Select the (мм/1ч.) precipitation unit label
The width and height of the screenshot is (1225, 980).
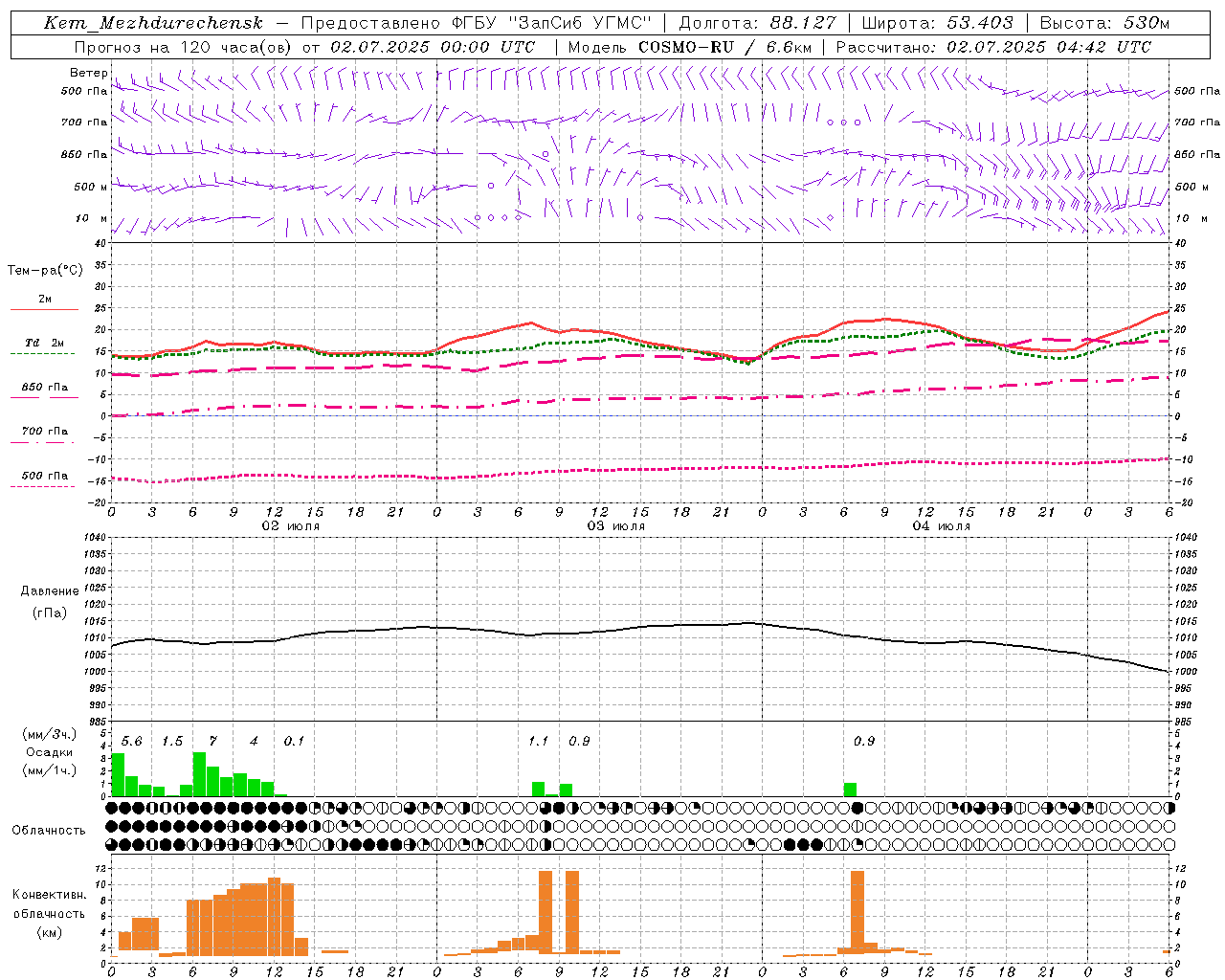coord(50,770)
